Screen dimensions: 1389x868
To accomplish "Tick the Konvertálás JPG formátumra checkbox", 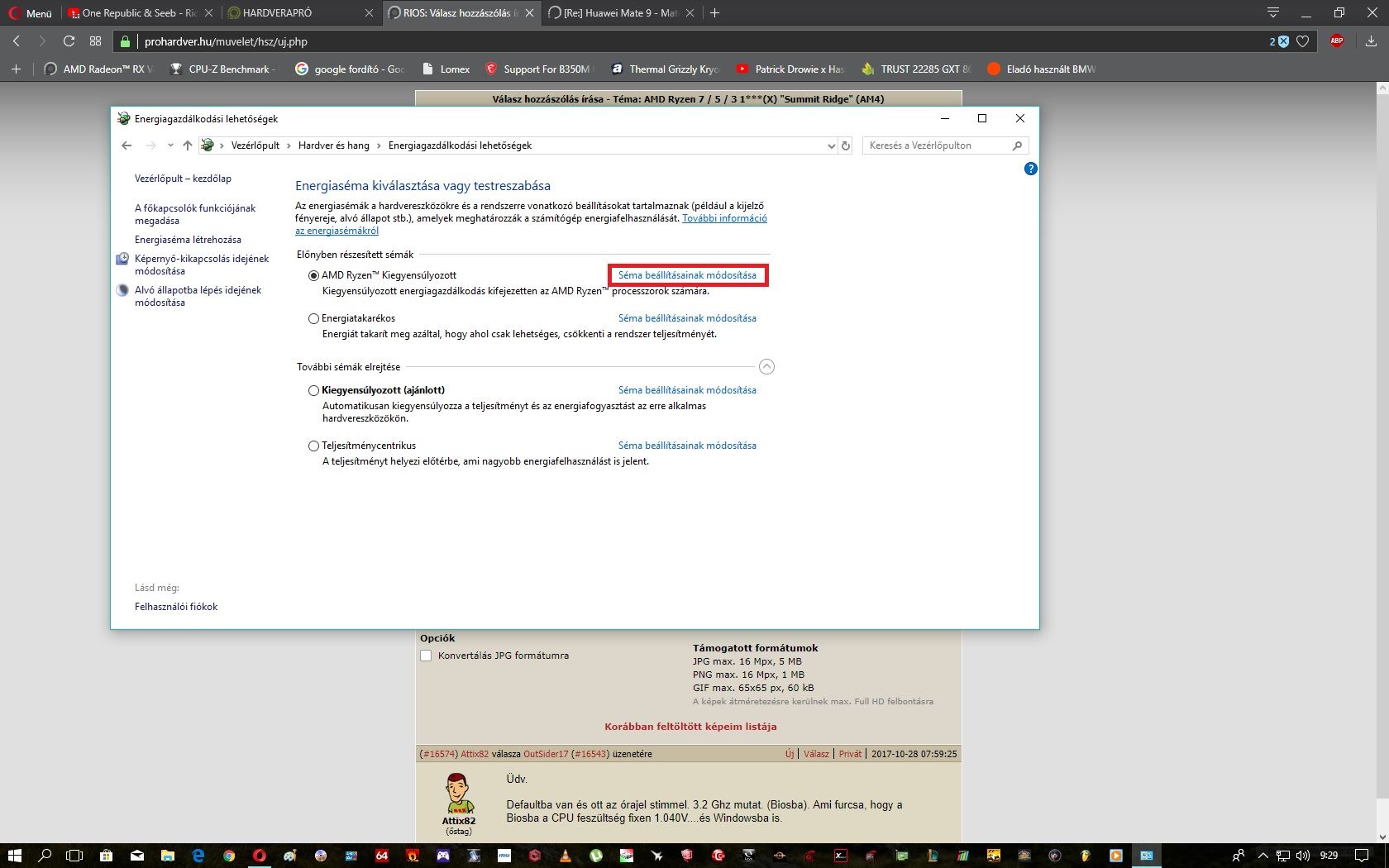I will click(x=426, y=656).
